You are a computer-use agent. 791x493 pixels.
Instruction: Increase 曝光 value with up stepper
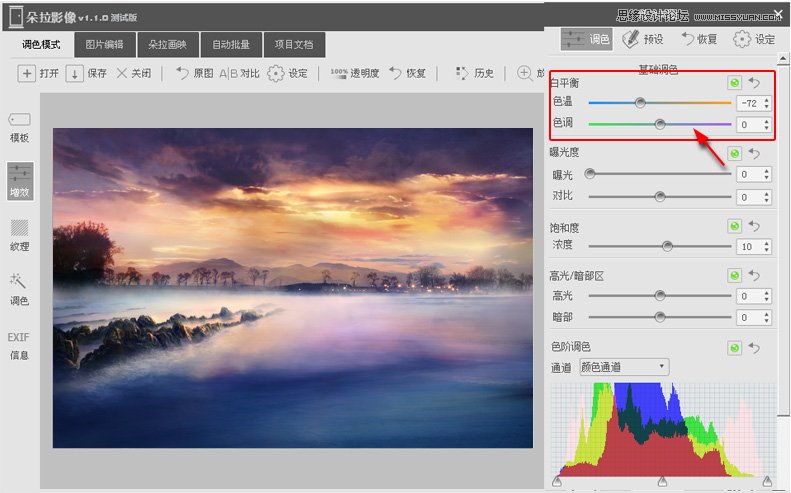767,171
